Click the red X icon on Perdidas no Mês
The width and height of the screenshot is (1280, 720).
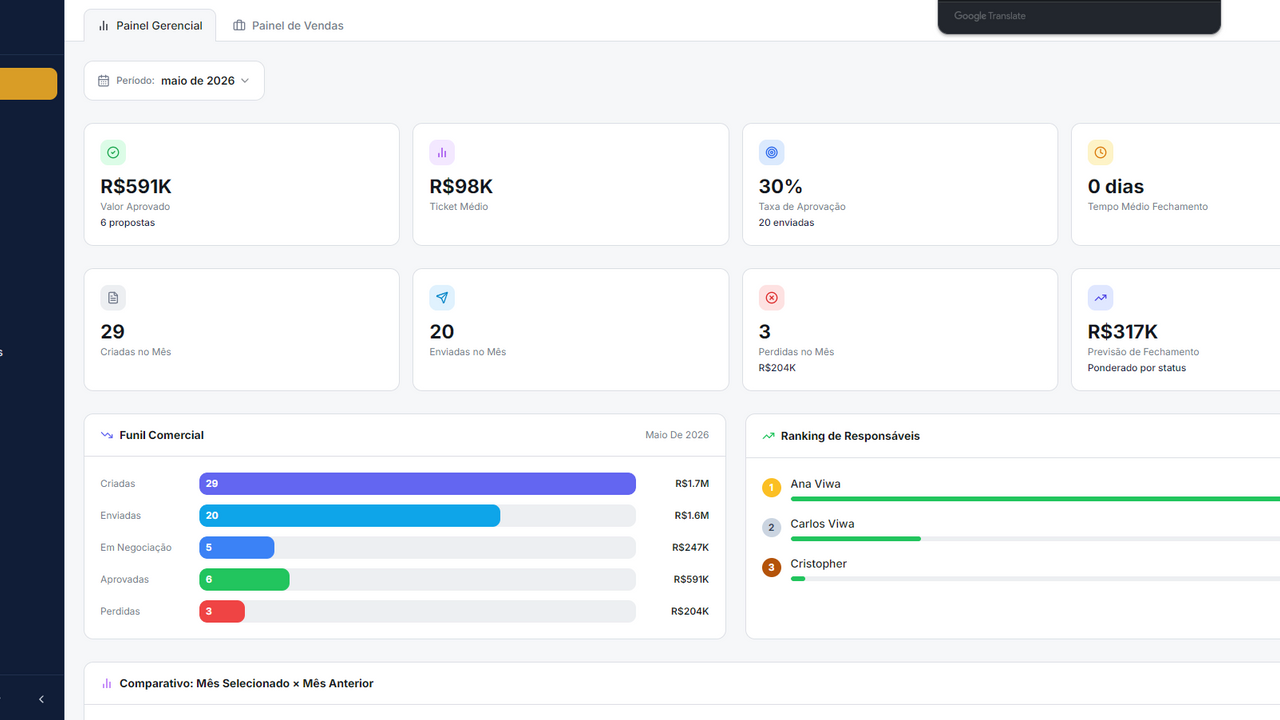771,298
